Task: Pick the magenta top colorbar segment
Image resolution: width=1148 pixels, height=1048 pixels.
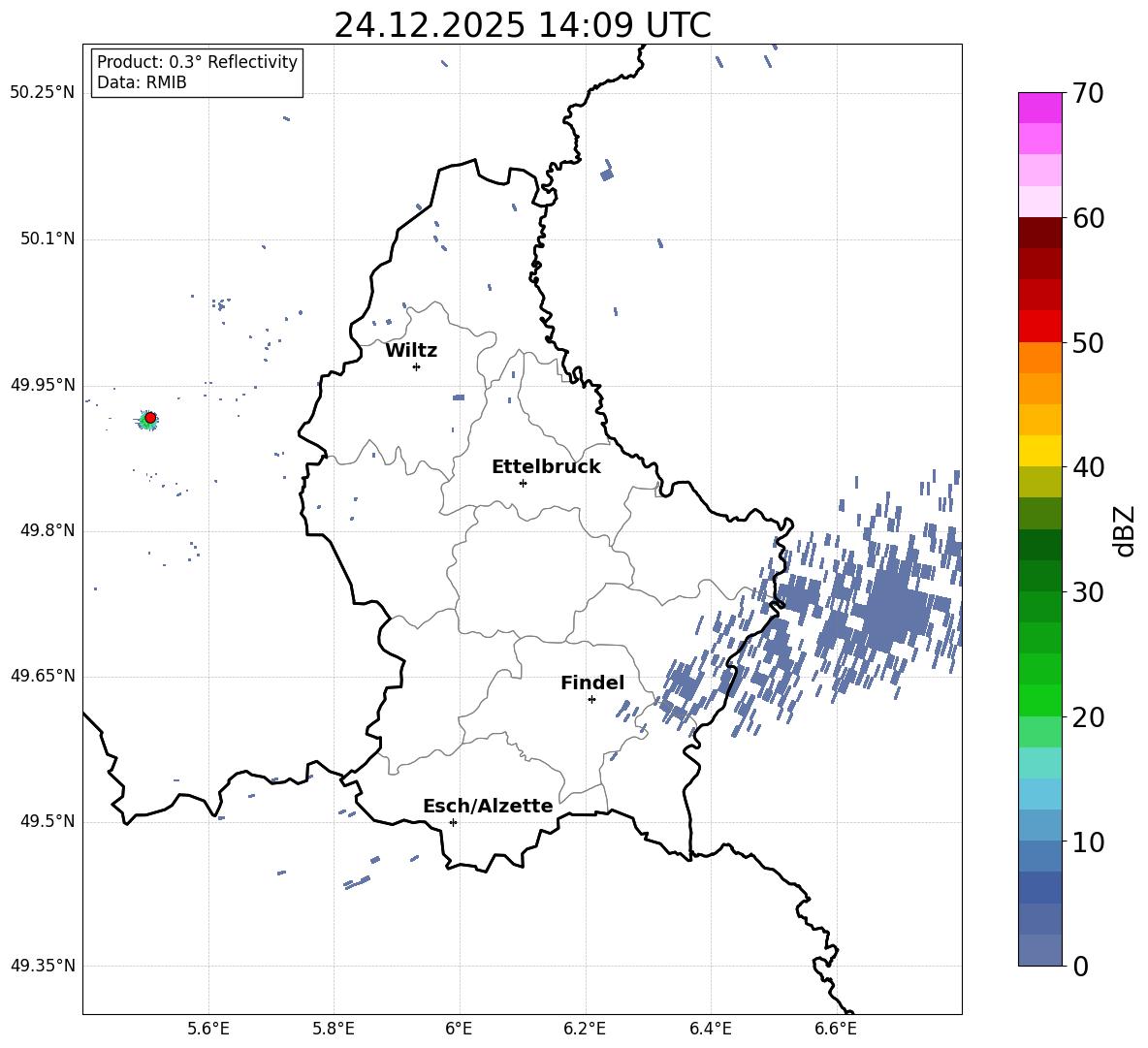Action: pyautogui.click(x=1039, y=108)
